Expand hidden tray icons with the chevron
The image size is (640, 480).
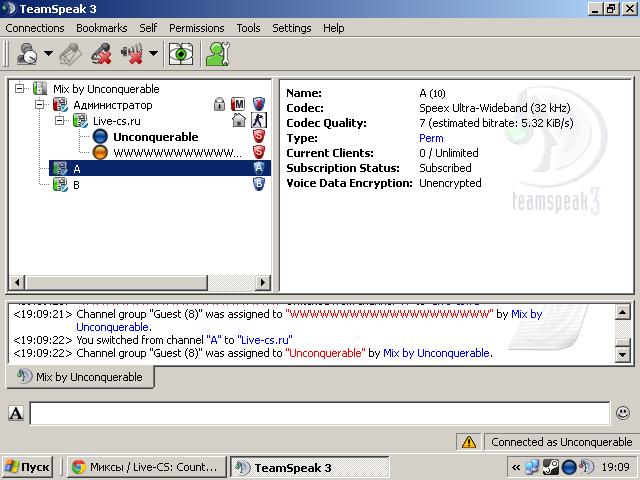516,467
